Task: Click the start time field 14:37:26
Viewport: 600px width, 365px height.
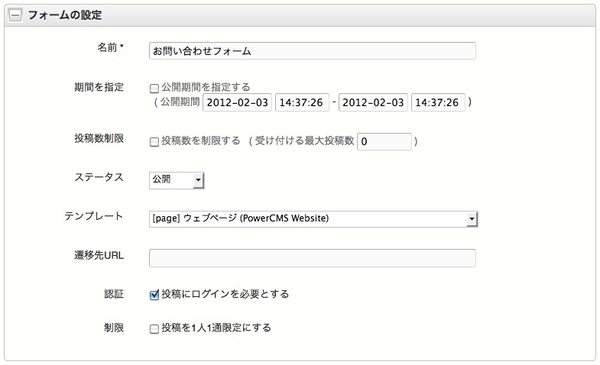Action: (302, 103)
